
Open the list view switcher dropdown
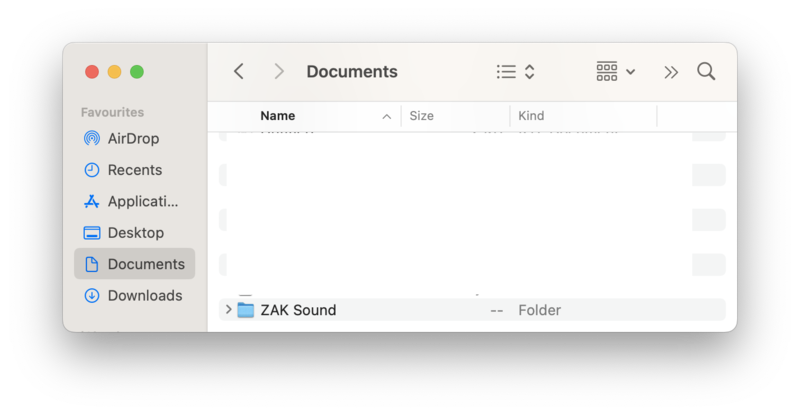pyautogui.click(x=516, y=71)
